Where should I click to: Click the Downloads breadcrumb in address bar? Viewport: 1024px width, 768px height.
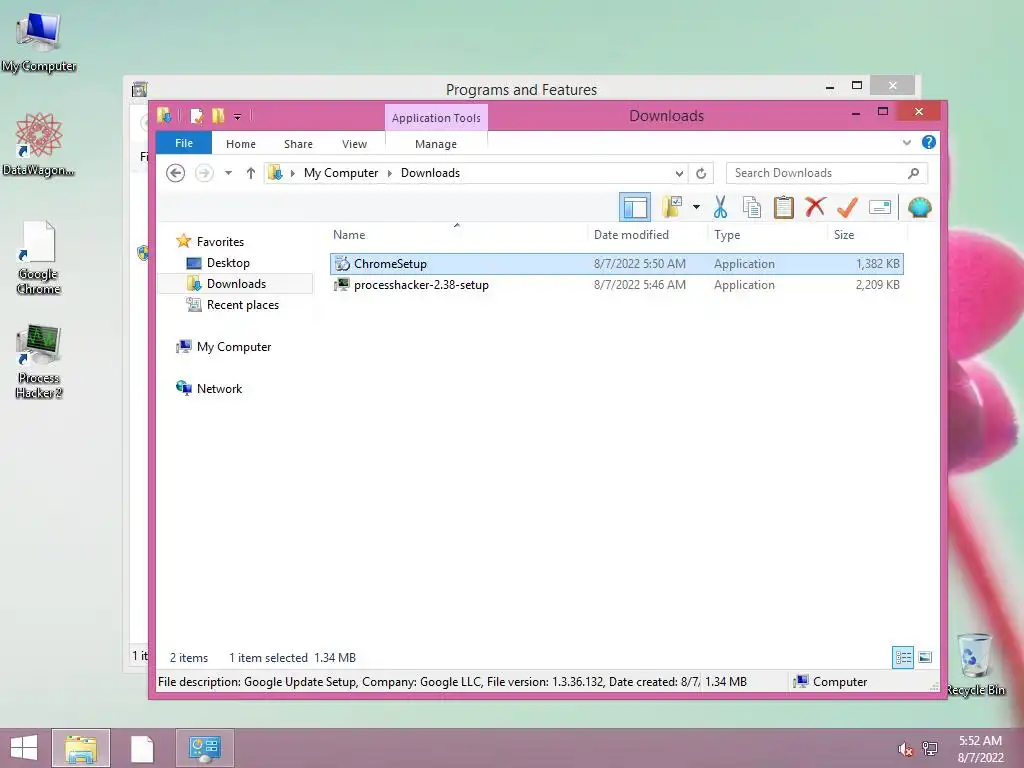(430, 173)
